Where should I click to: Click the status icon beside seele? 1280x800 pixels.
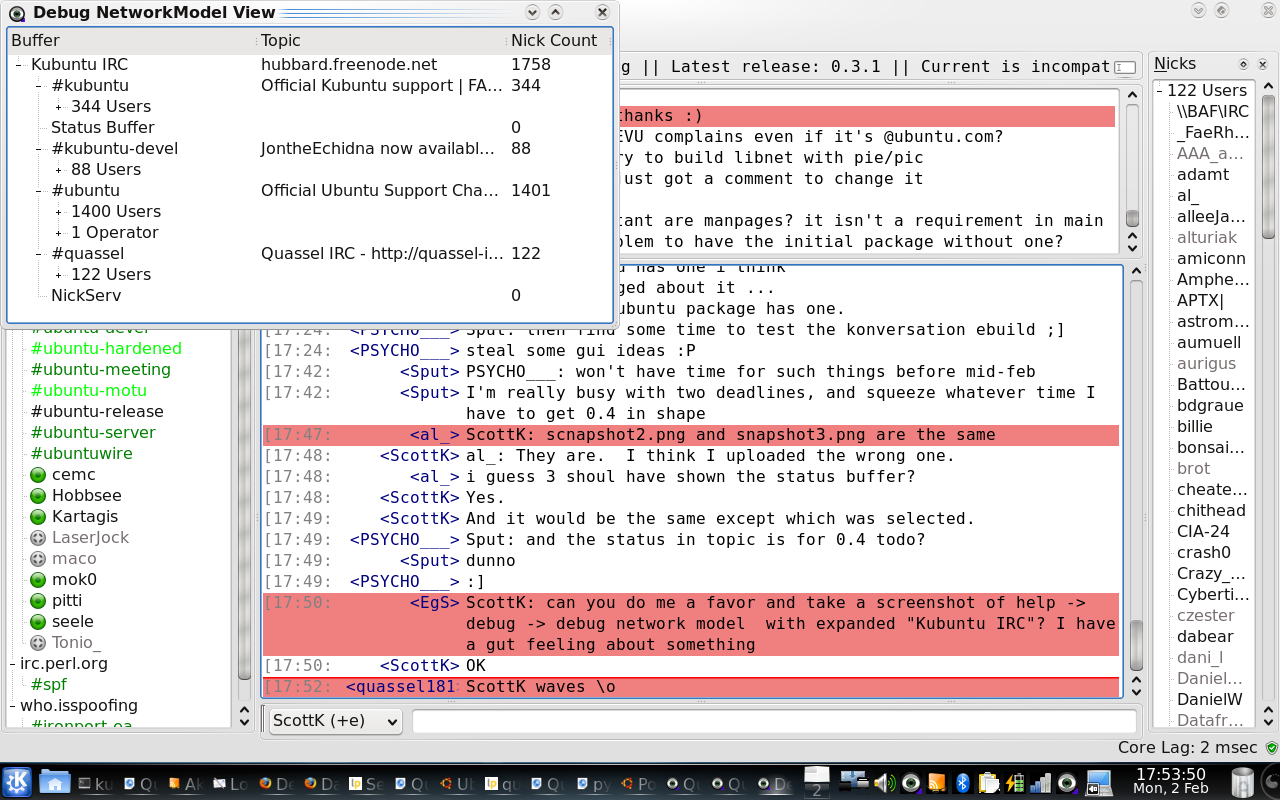click(38, 622)
